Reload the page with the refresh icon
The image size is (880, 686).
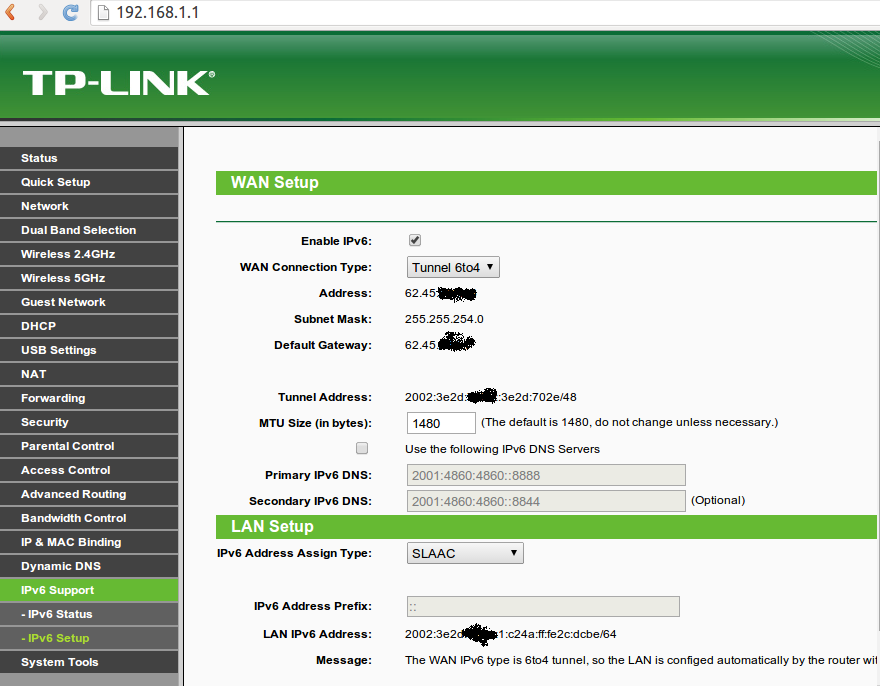point(71,12)
